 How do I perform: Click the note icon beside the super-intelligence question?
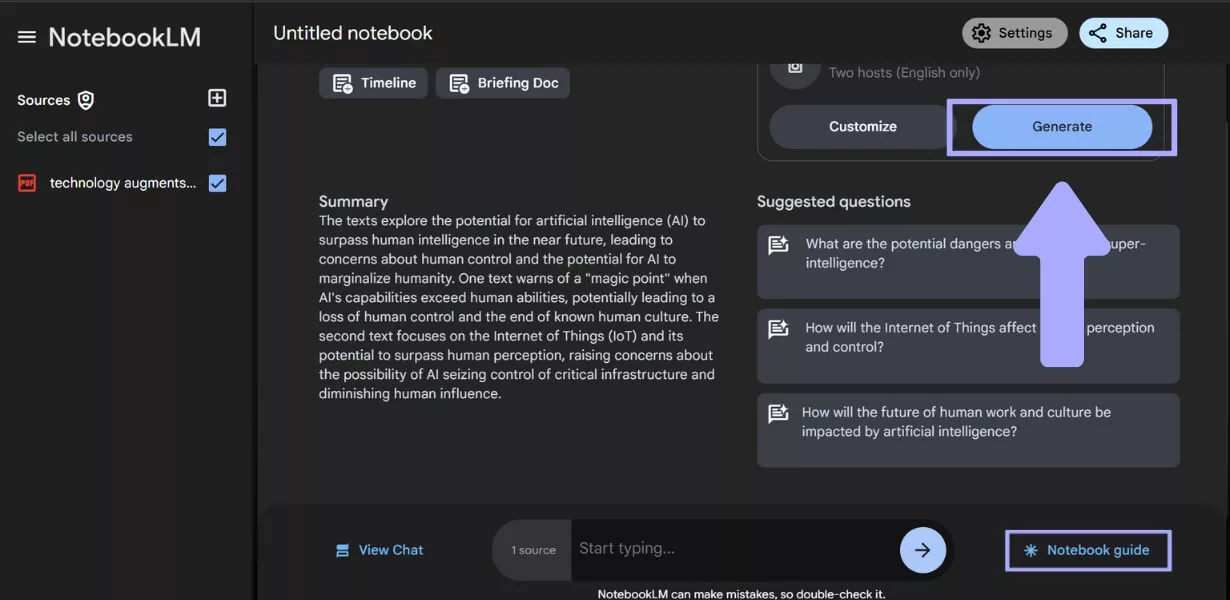pyautogui.click(x=781, y=243)
